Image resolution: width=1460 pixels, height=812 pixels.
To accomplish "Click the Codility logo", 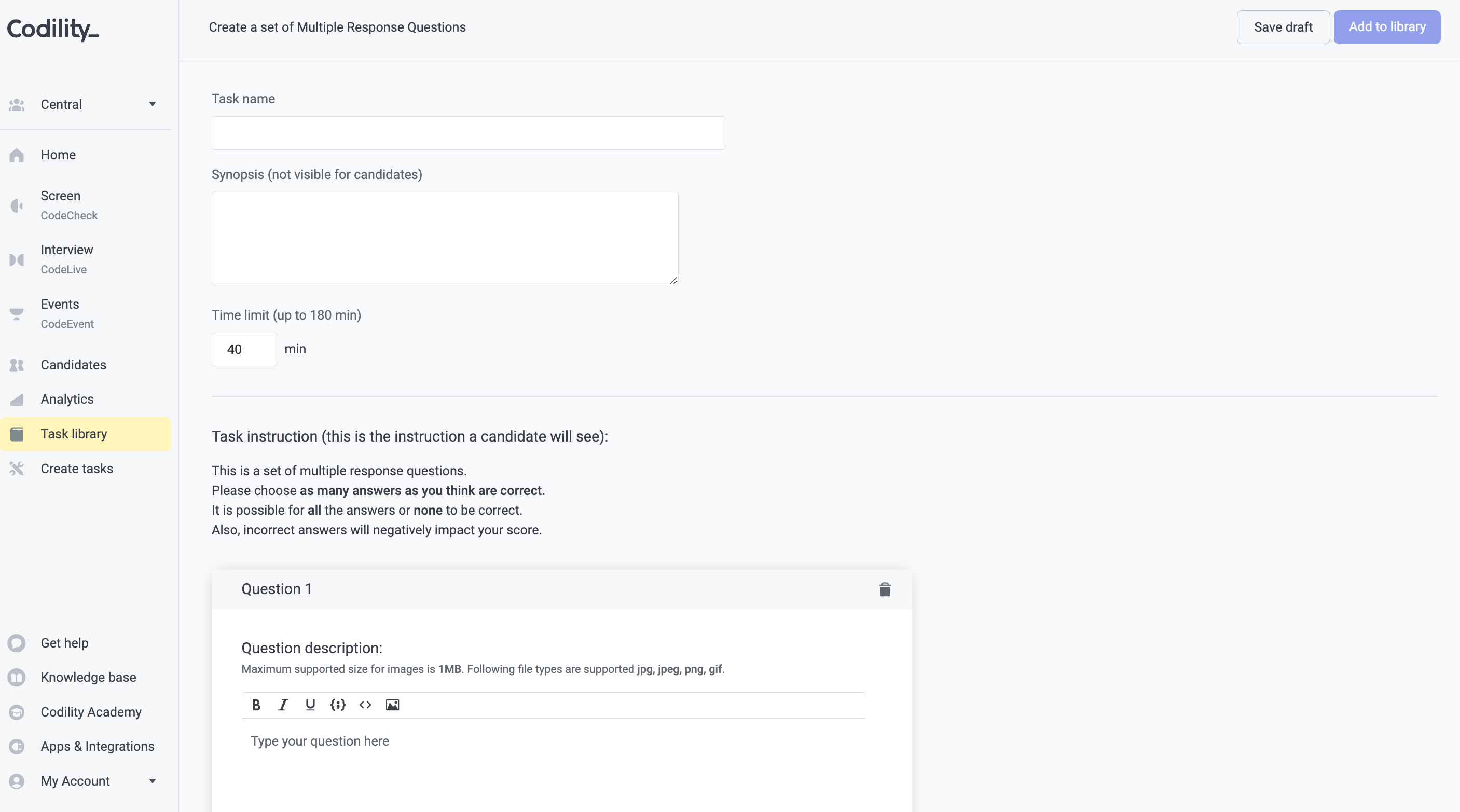I will [53, 29].
